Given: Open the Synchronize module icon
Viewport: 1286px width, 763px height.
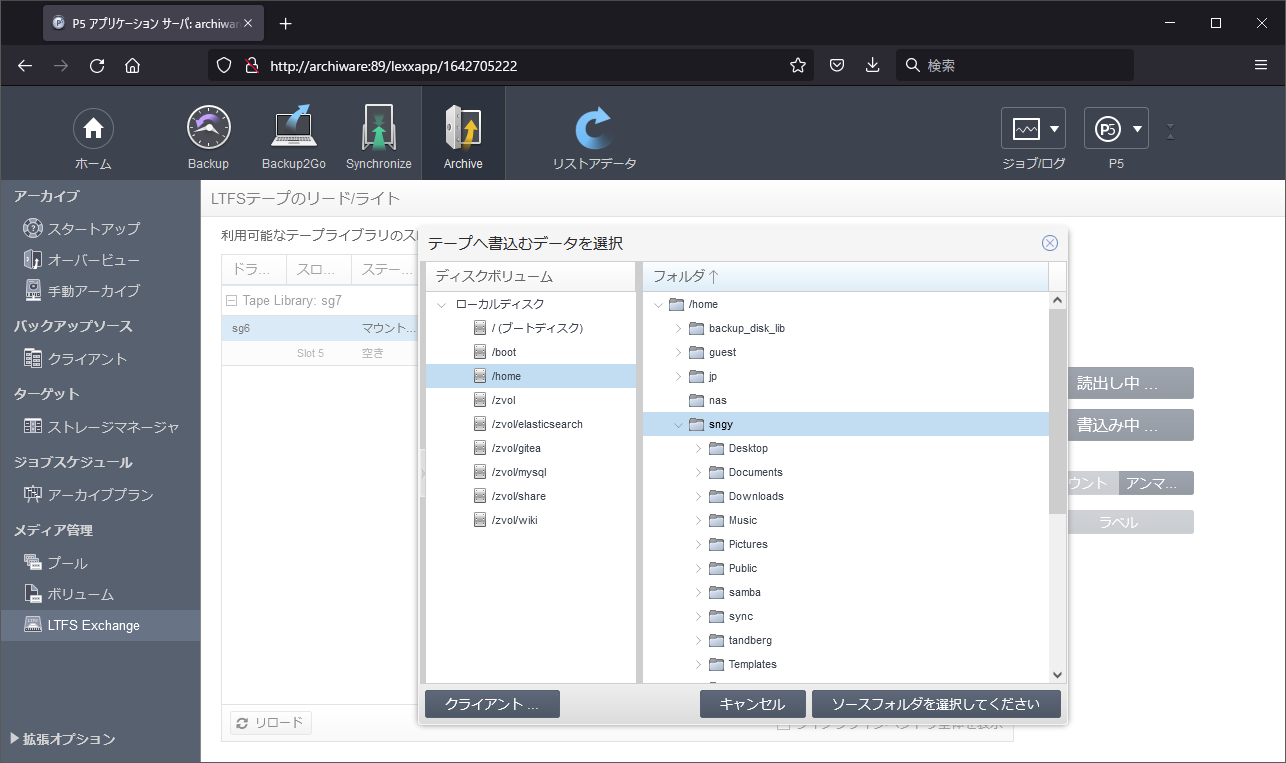Looking at the screenshot, I should 379,128.
